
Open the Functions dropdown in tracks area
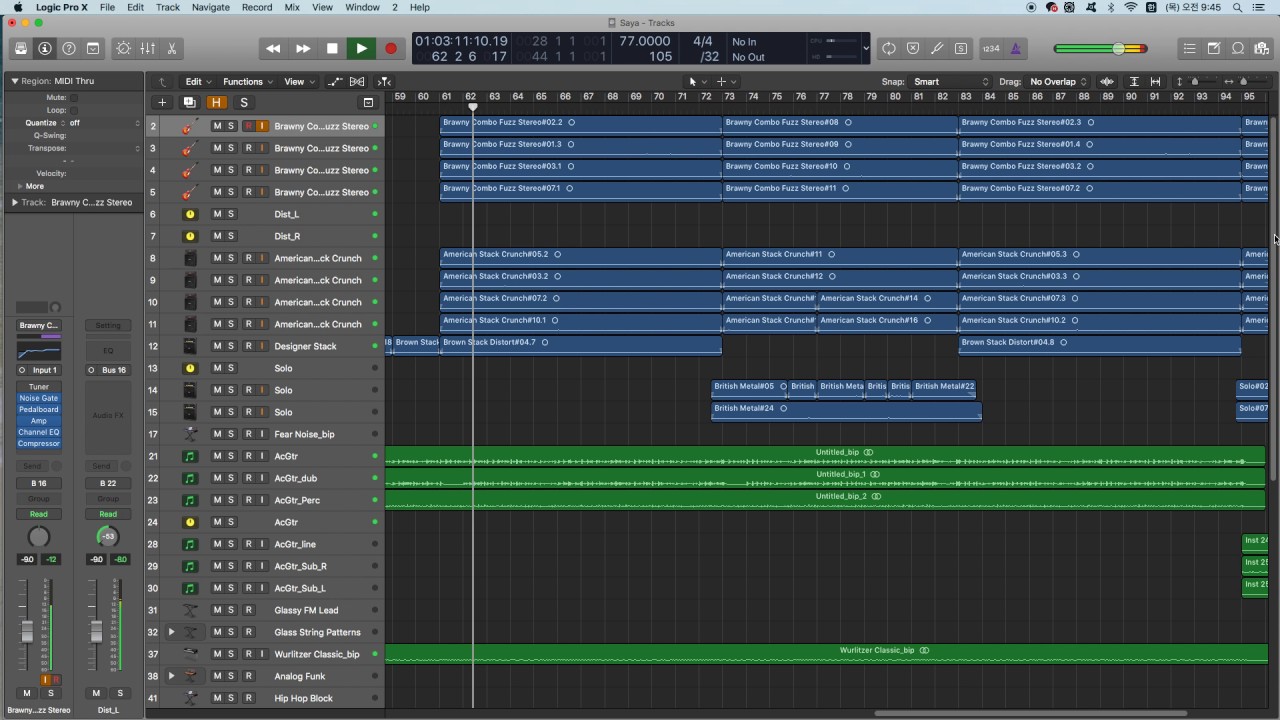pyautogui.click(x=247, y=82)
